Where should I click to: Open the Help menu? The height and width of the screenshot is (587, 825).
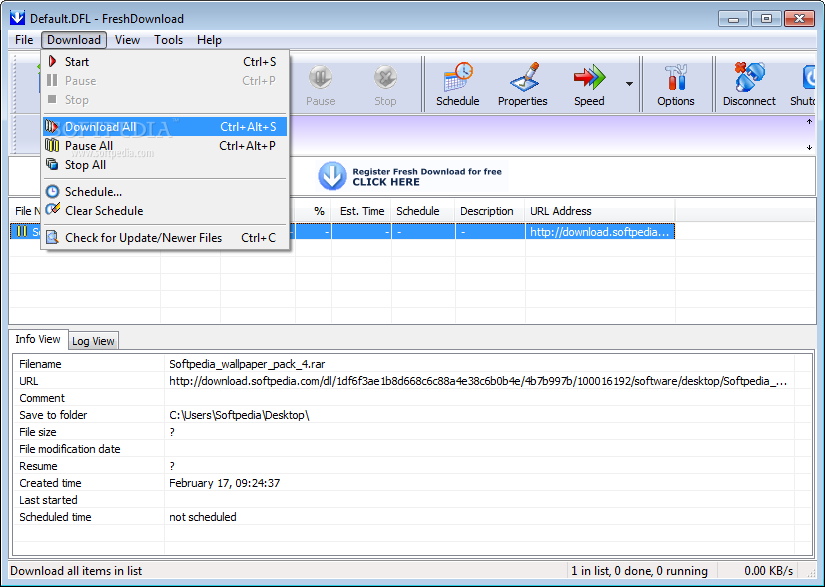click(209, 40)
